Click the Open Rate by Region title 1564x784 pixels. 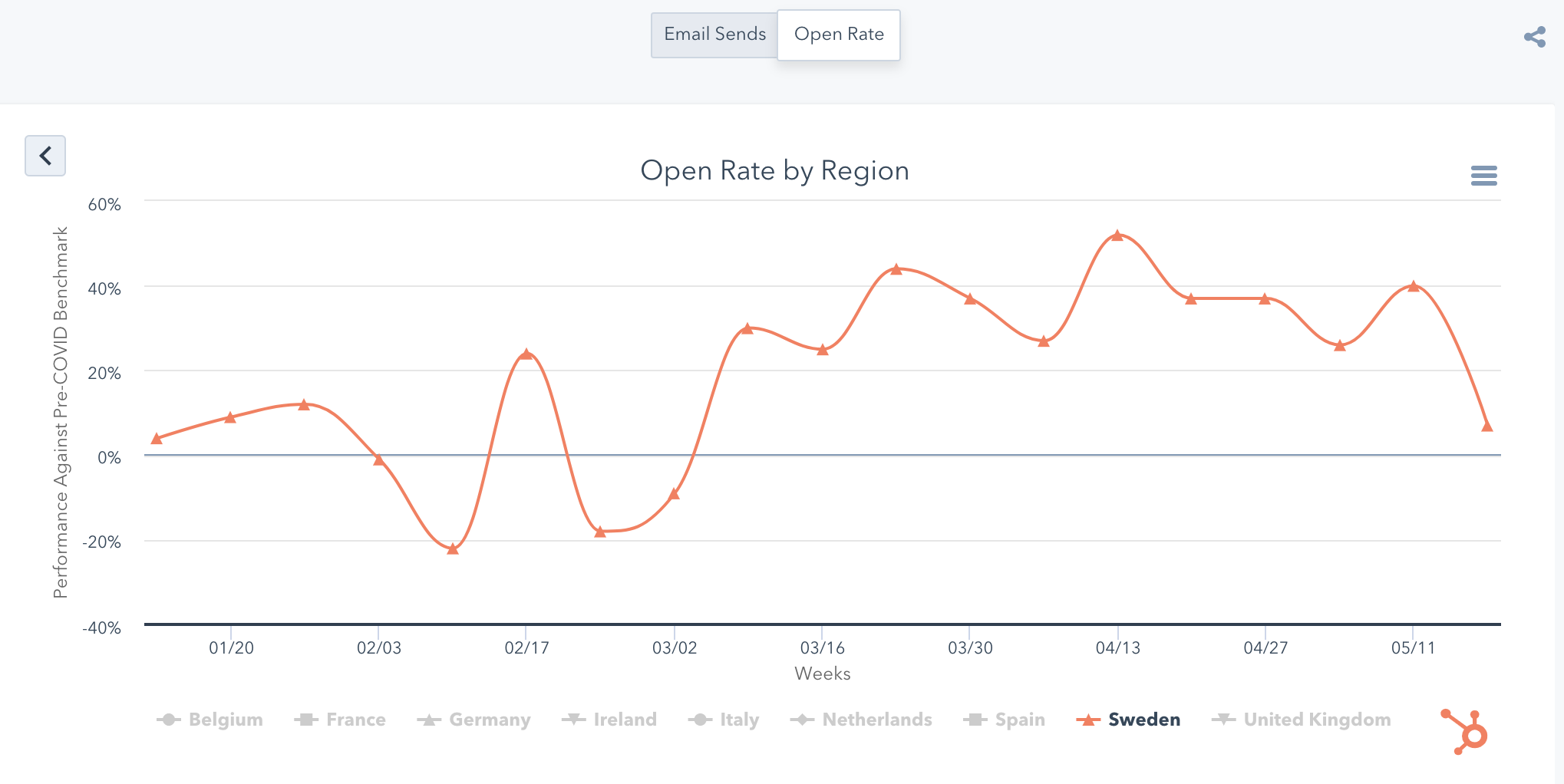(774, 170)
